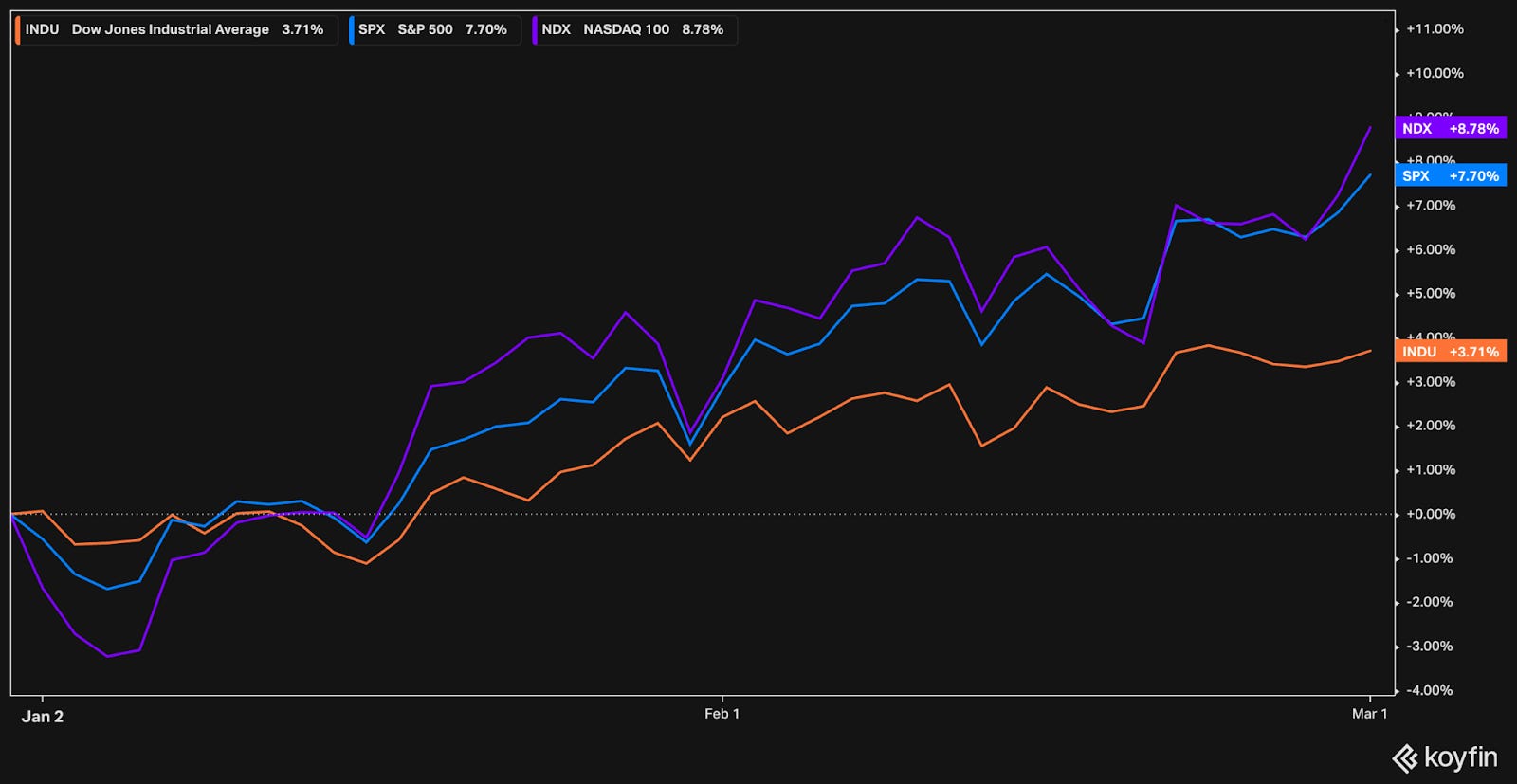Click the +1.00% axis label

(1431, 470)
